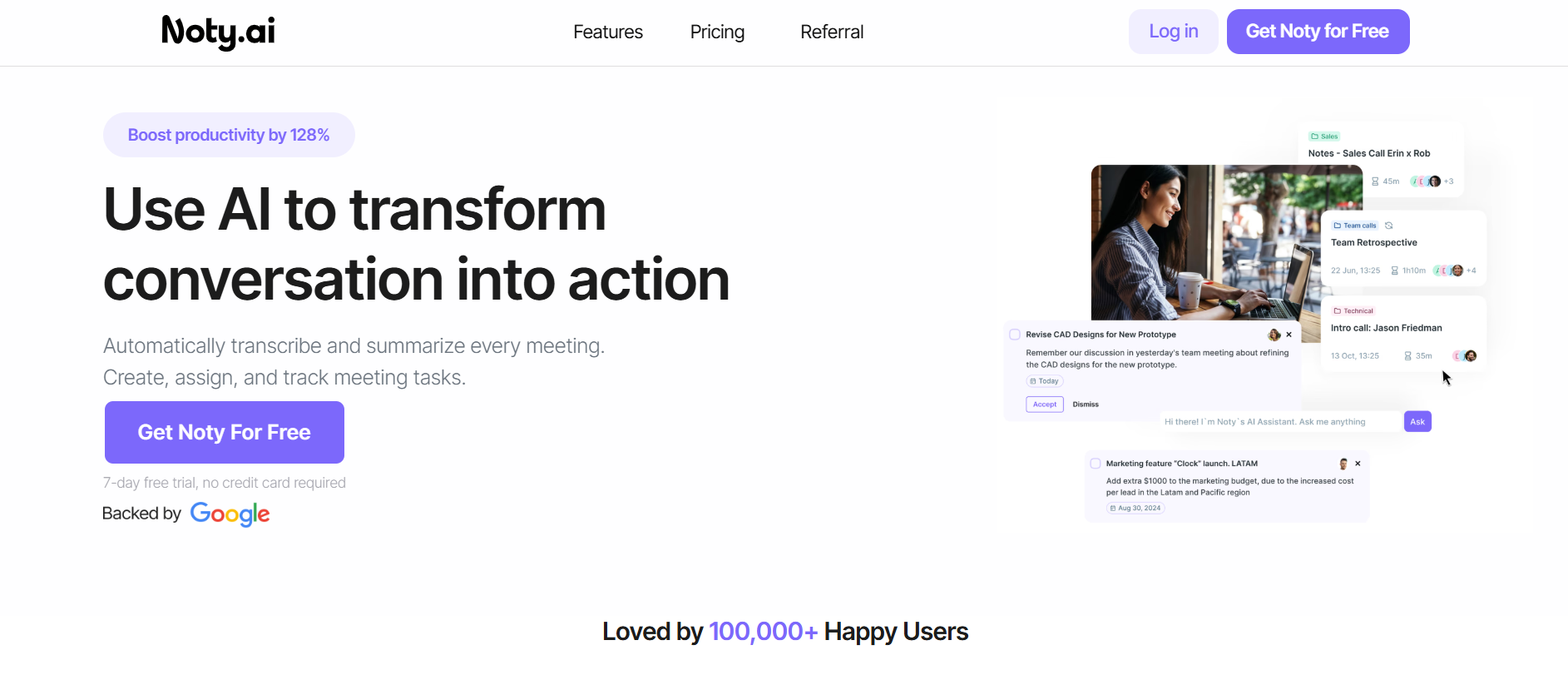Image resolution: width=1568 pixels, height=675 pixels.
Task: Click the 7-day free trial note text
Action: click(225, 483)
